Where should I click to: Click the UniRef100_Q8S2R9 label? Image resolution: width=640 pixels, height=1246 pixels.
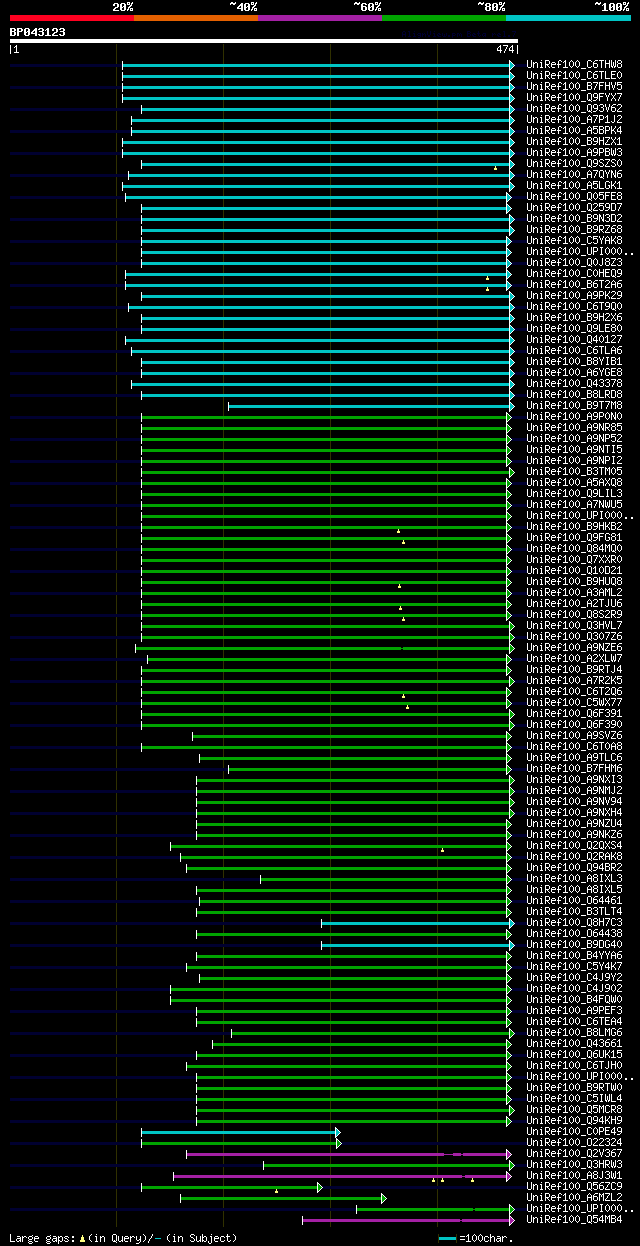click(x=574, y=614)
